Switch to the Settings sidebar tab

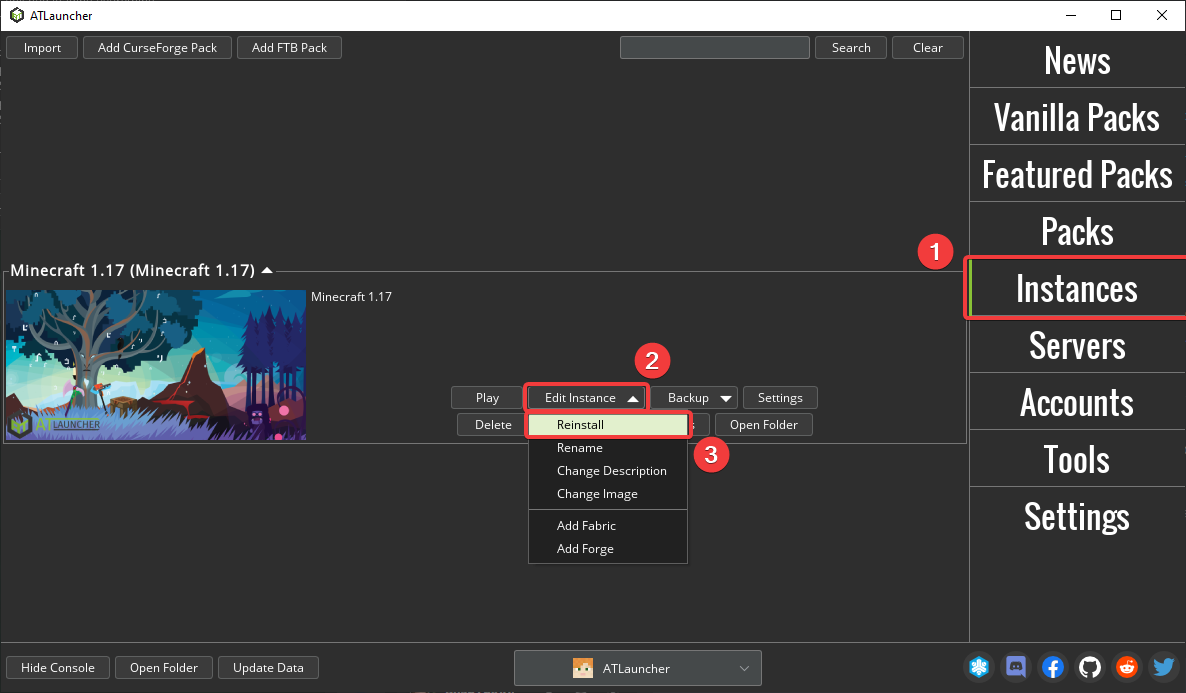click(x=1077, y=516)
